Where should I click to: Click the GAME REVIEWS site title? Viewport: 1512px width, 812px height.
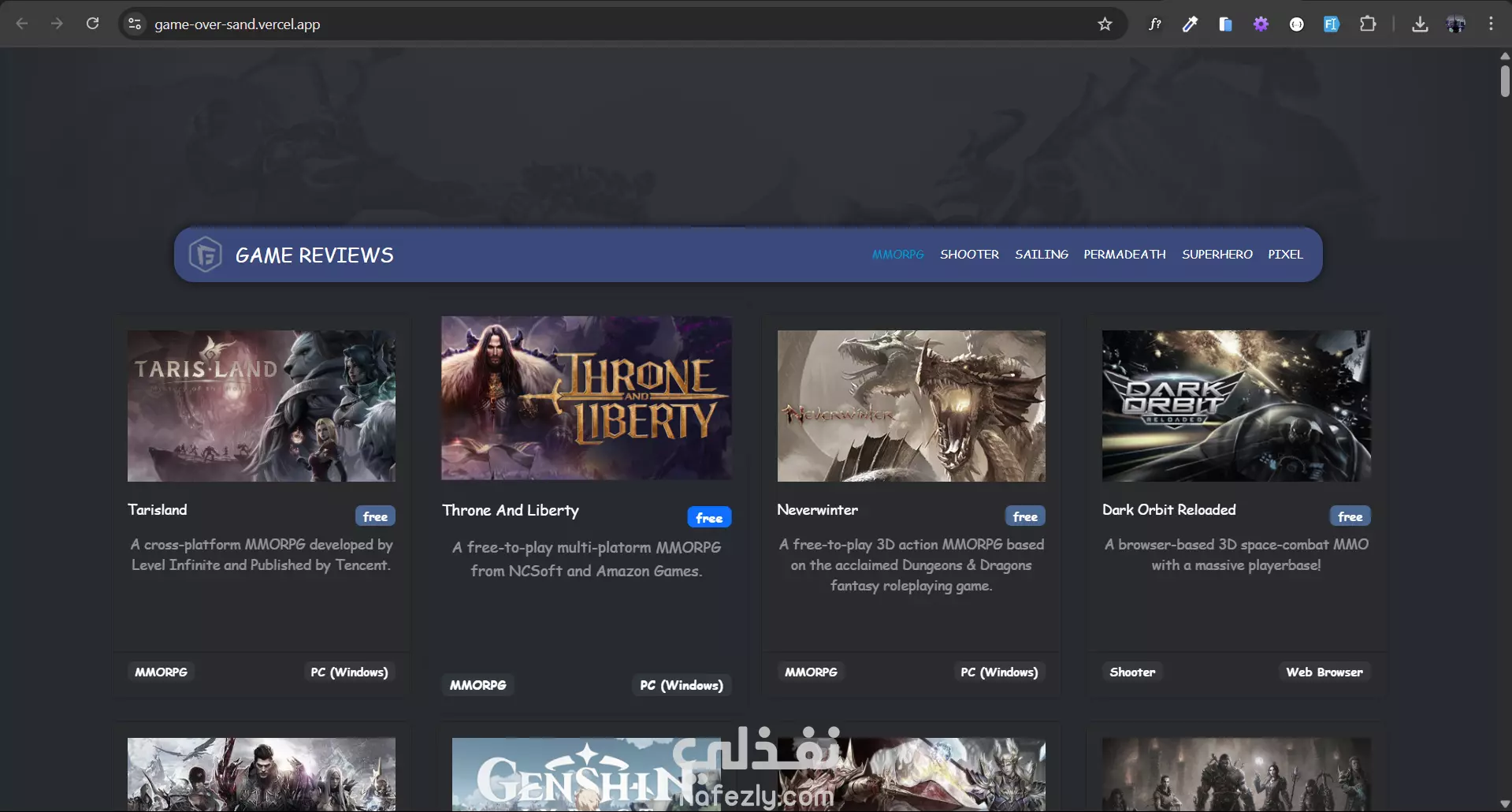314,255
